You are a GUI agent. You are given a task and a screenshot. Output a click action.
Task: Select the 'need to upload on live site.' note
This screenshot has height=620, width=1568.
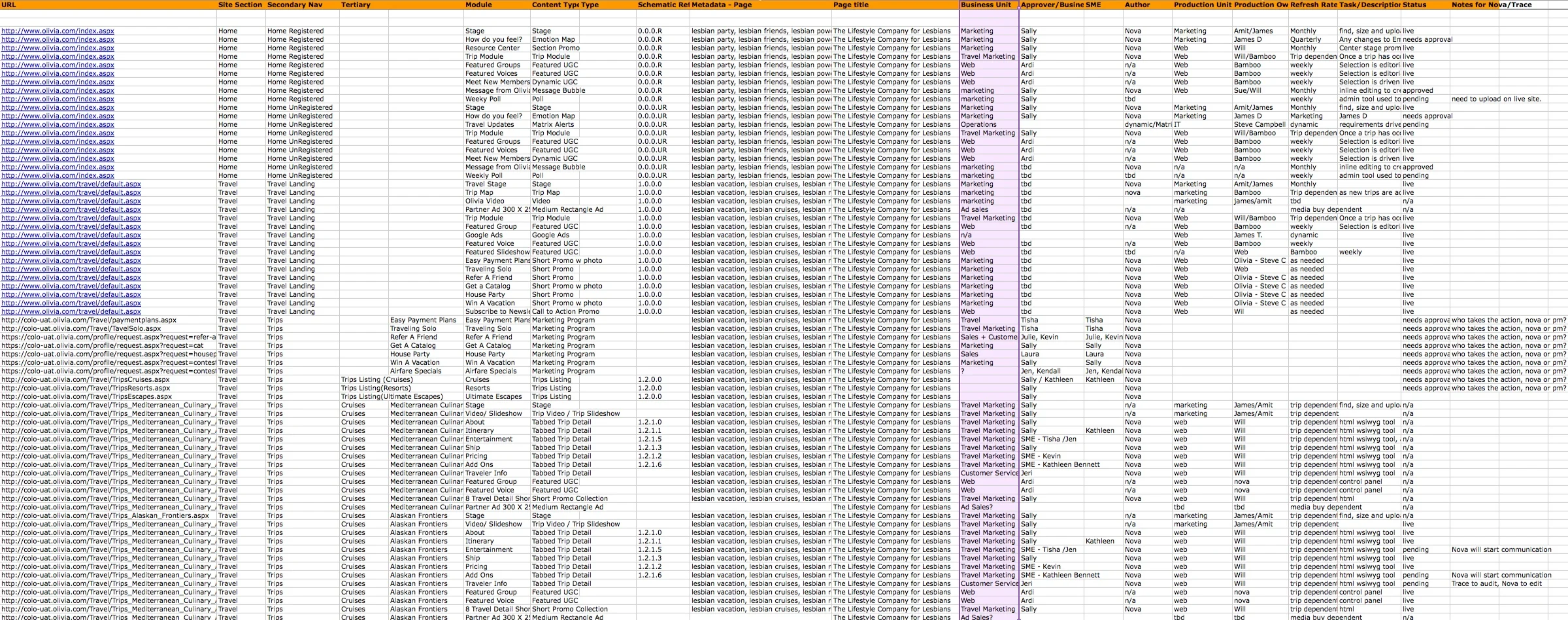pos(1496,99)
